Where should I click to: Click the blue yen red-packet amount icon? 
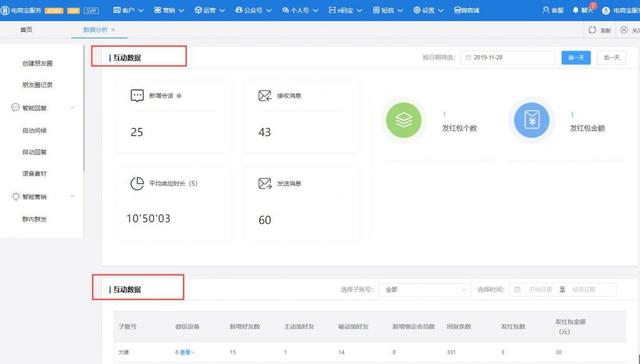531,120
